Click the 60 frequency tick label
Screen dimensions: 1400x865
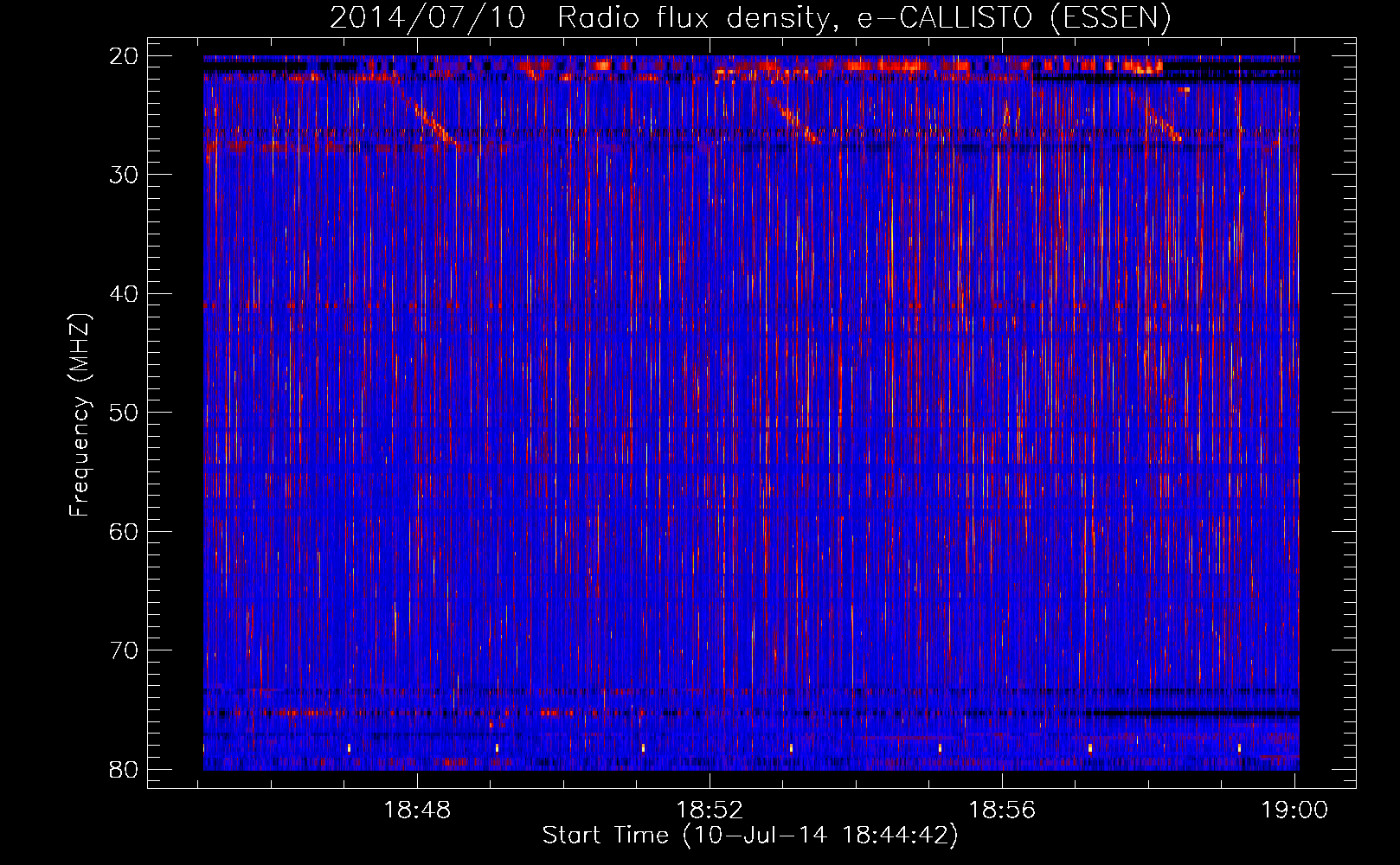(124, 531)
